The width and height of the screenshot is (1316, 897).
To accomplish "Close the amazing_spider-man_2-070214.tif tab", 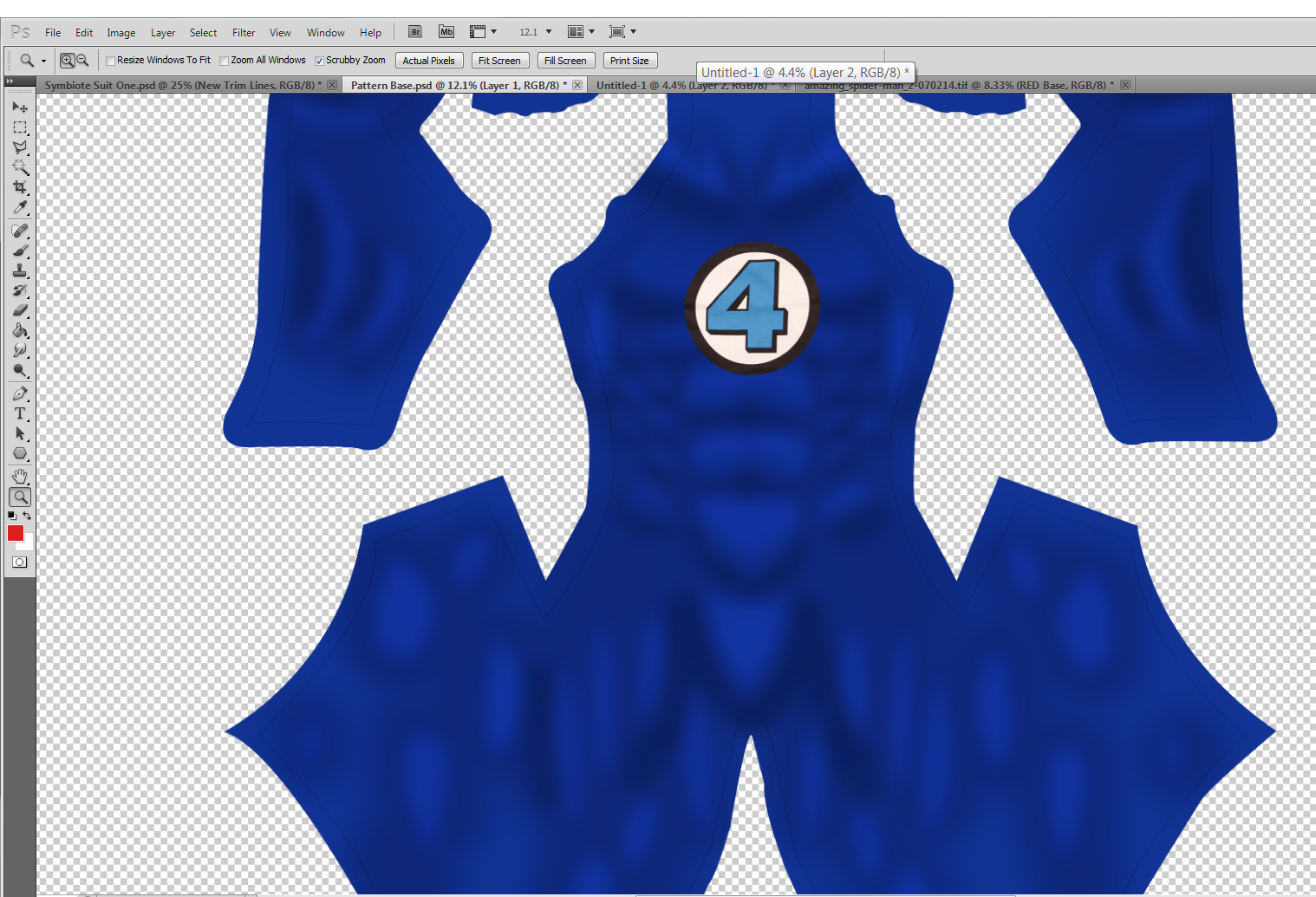I will click(1125, 85).
